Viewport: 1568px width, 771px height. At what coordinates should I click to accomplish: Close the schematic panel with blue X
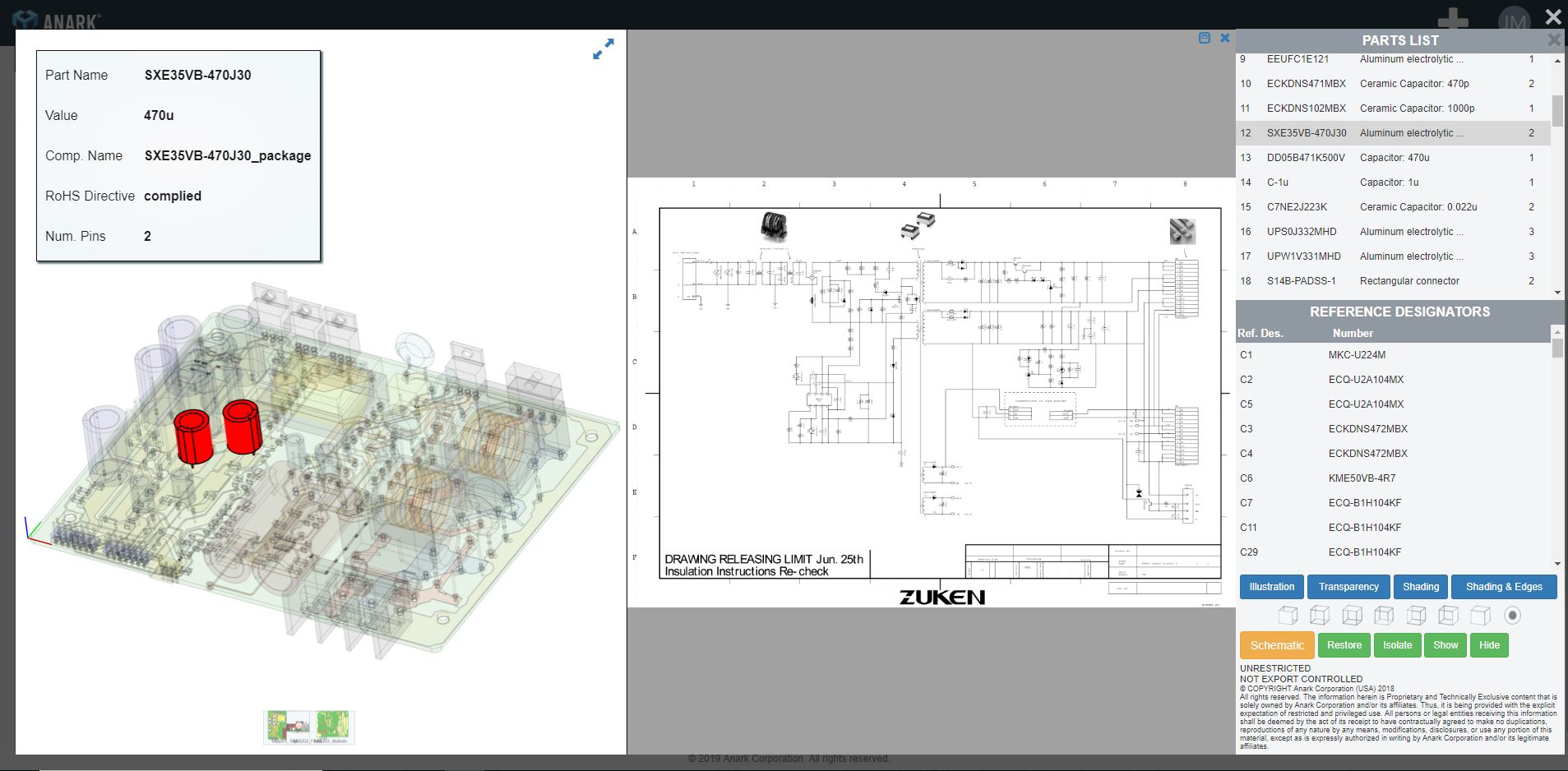1225,38
